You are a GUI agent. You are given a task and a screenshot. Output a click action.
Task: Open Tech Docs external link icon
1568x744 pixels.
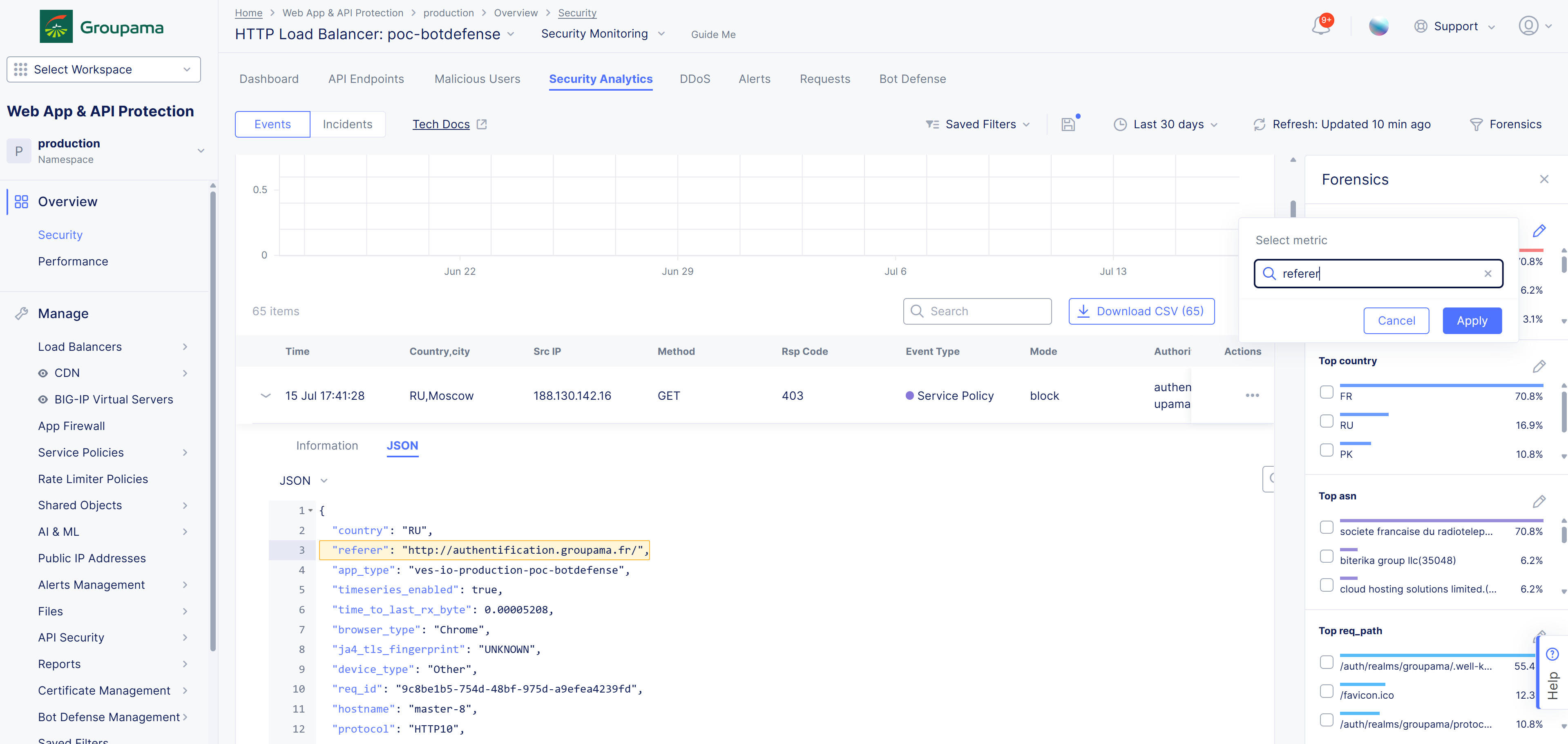tap(482, 124)
